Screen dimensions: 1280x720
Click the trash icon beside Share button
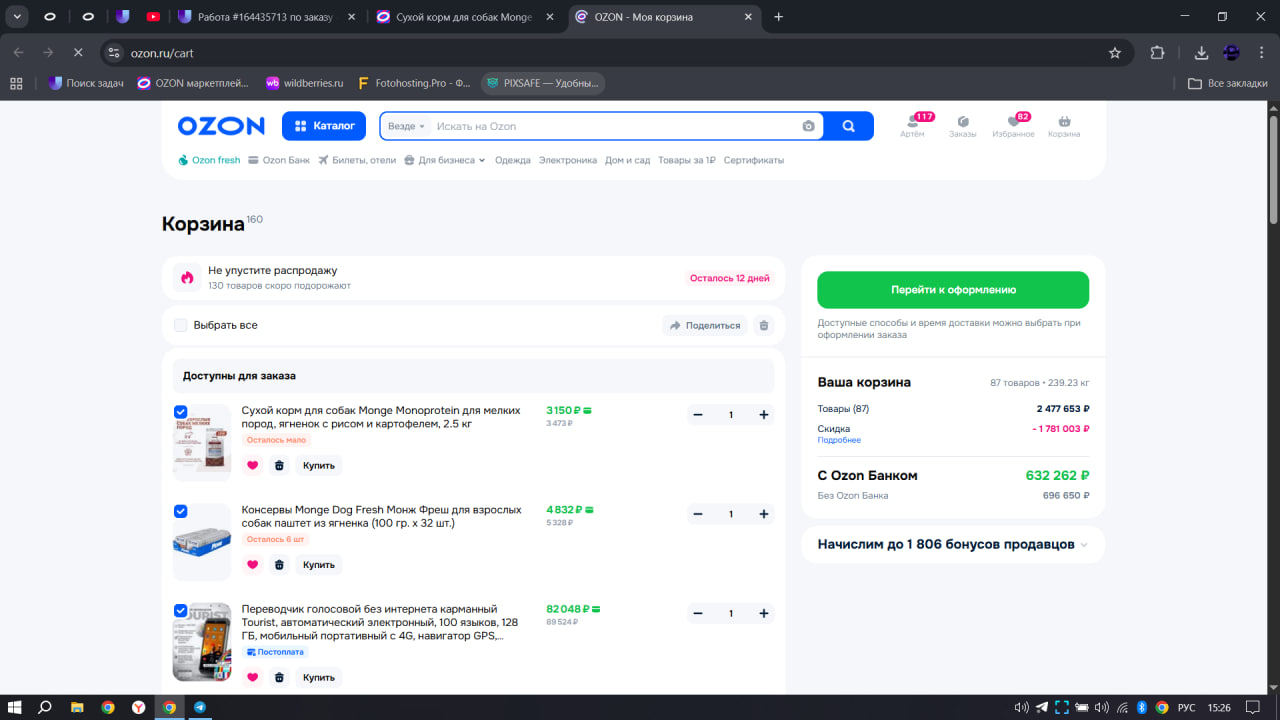(x=764, y=325)
